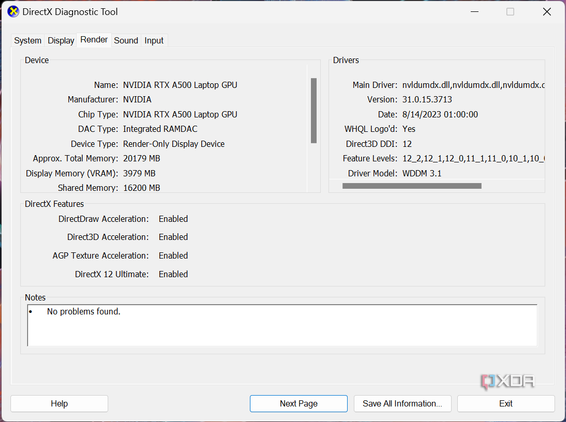Go to the Sound tab
This screenshot has height=422, width=566.
(x=126, y=40)
